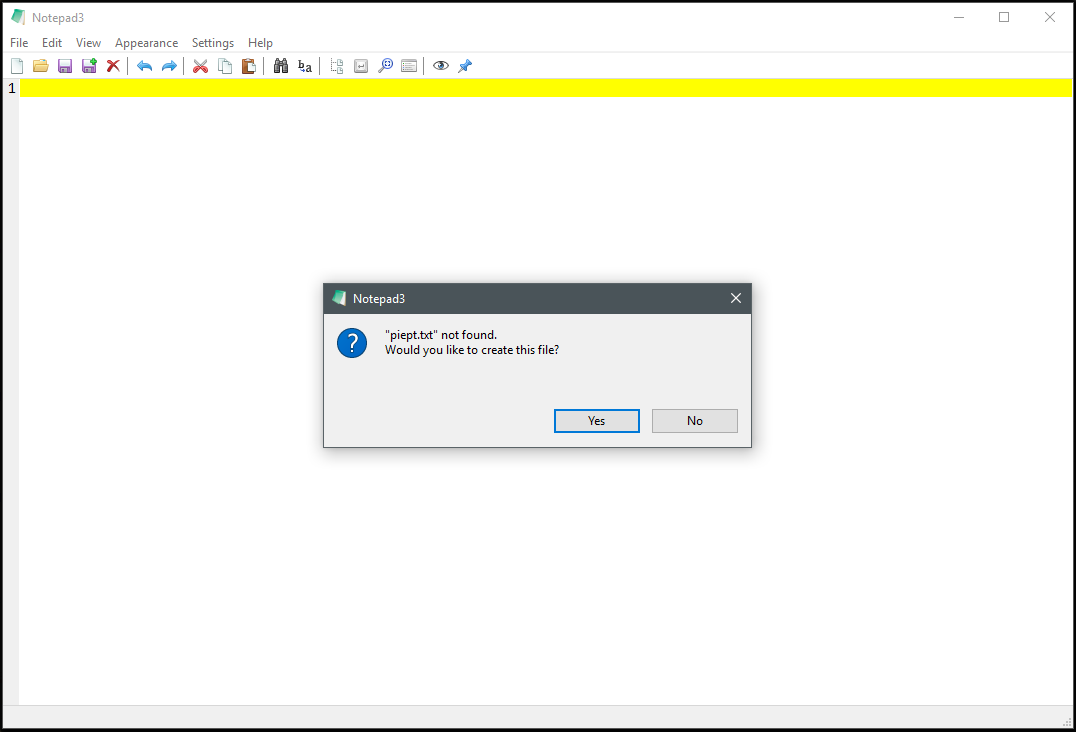The image size is (1076, 732).
Task: Click the '"piept.txt" not found.' message text
Action: coord(441,335)
